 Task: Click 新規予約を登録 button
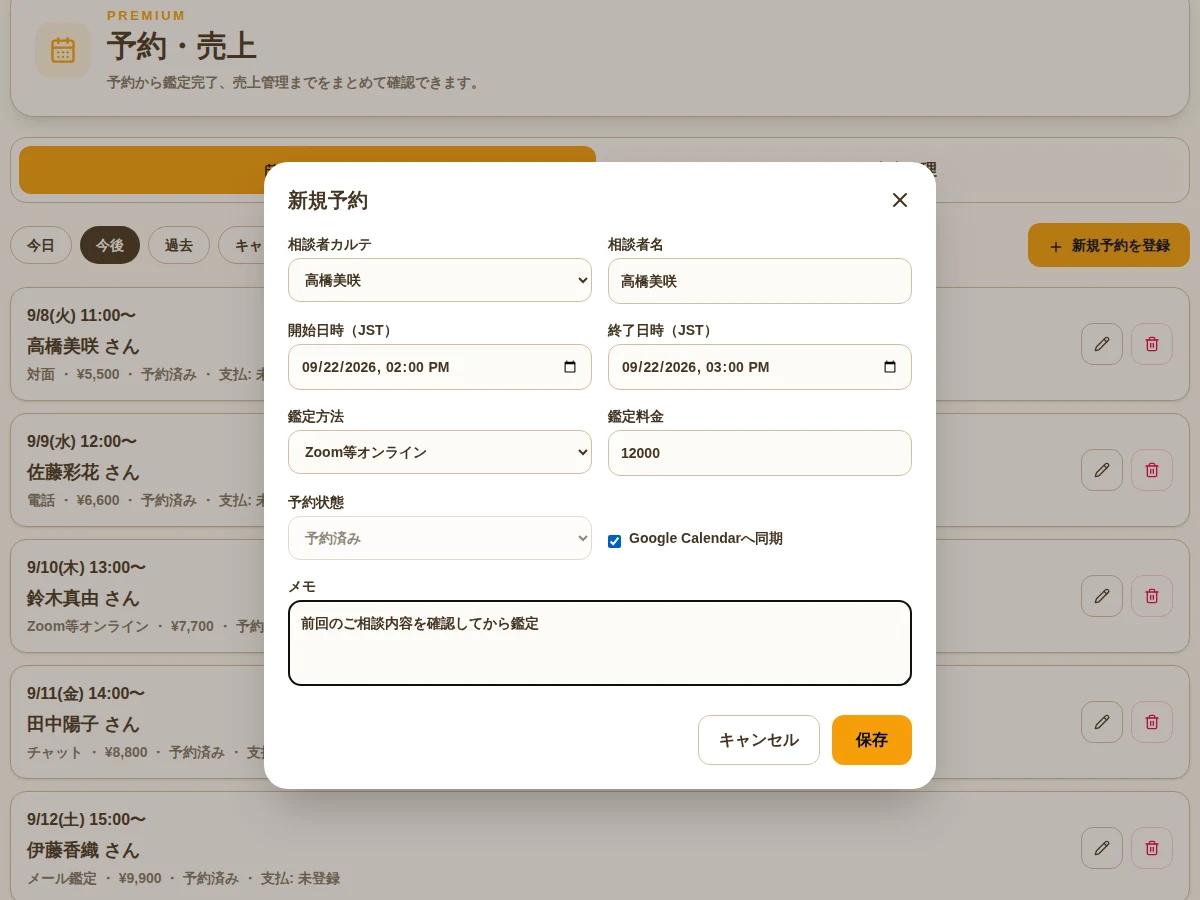pyautogui.click(x=1109, y=245)
